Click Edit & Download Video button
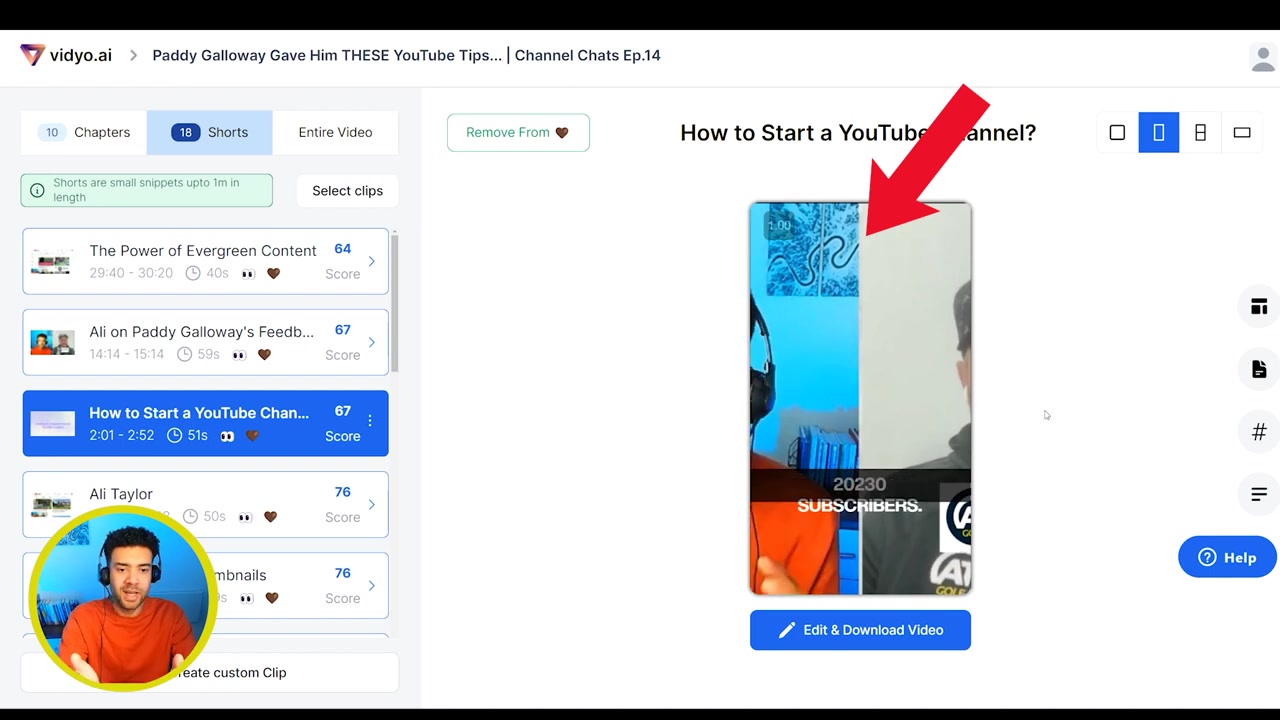Viewport: 1280px width, 720px height. pos(860,630)
